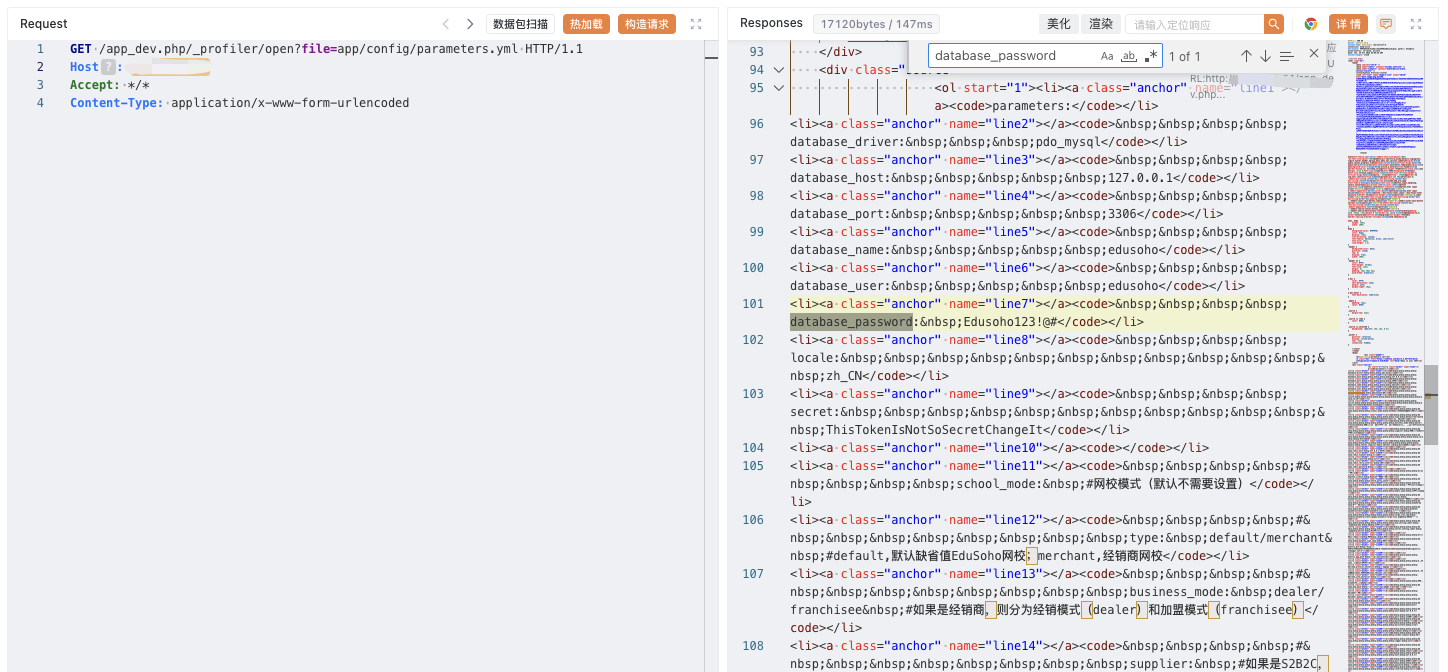This screenshot has width=1448, height=672.
Task: Expand the Responses panel to fullscreen
Action: click(1416, 24)
